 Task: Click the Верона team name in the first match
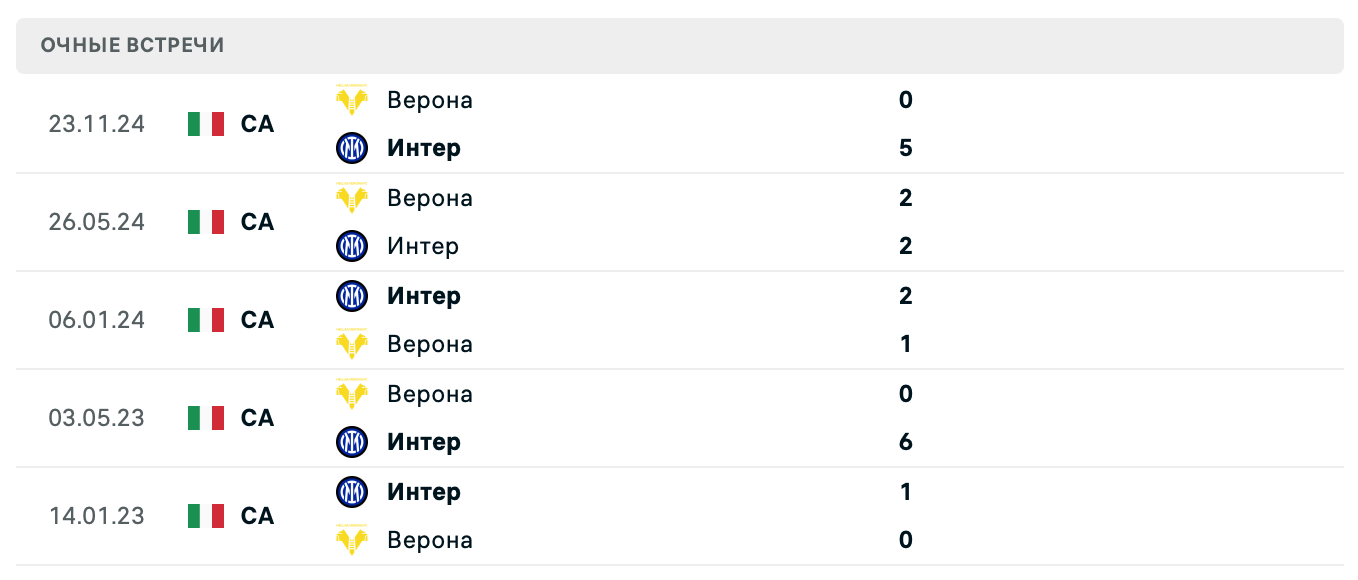pos(431,100)
